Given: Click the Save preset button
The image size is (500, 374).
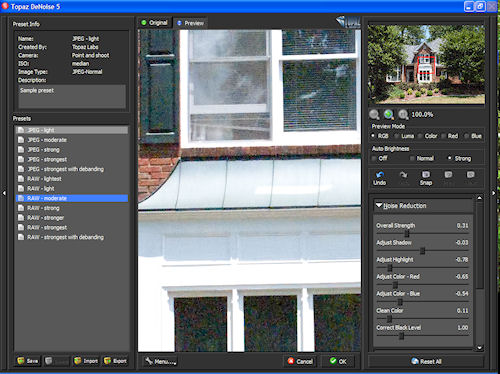Looking at the screenshot, I should click(28, 361).
